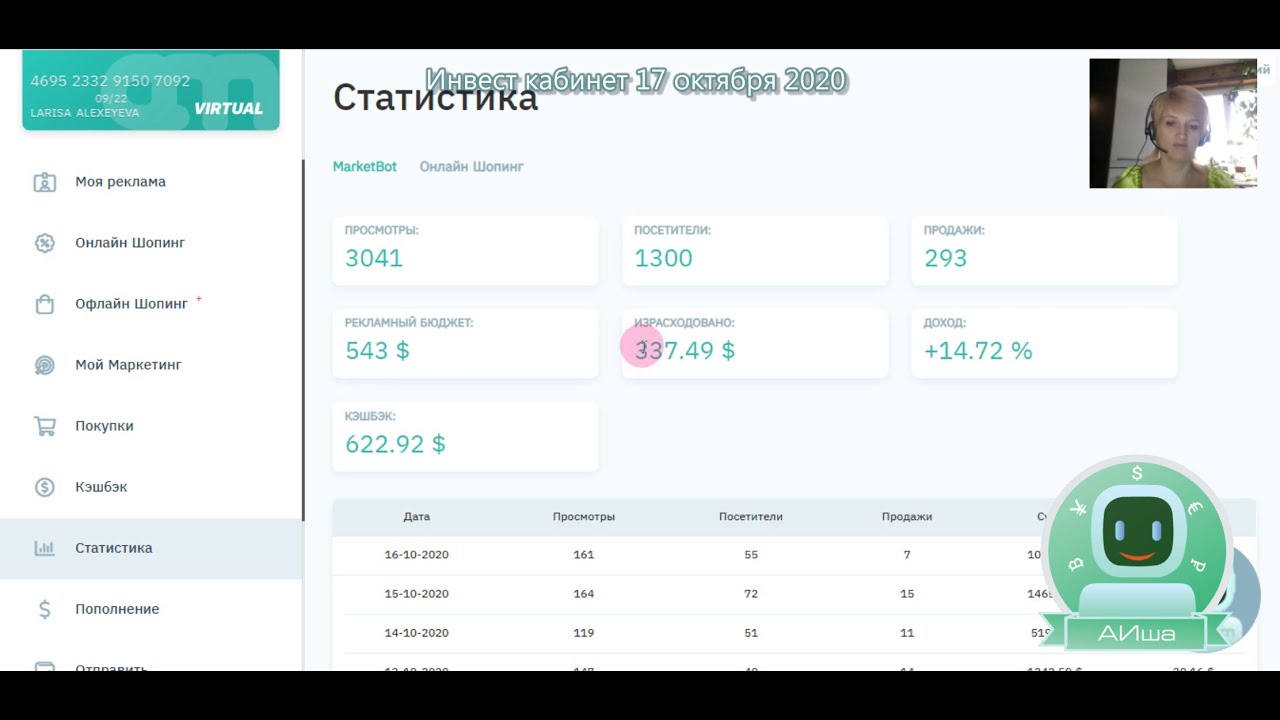Click sales value 11 in table
The height and width of the screenshot is (720, 1280).
[x=907, y=633]
